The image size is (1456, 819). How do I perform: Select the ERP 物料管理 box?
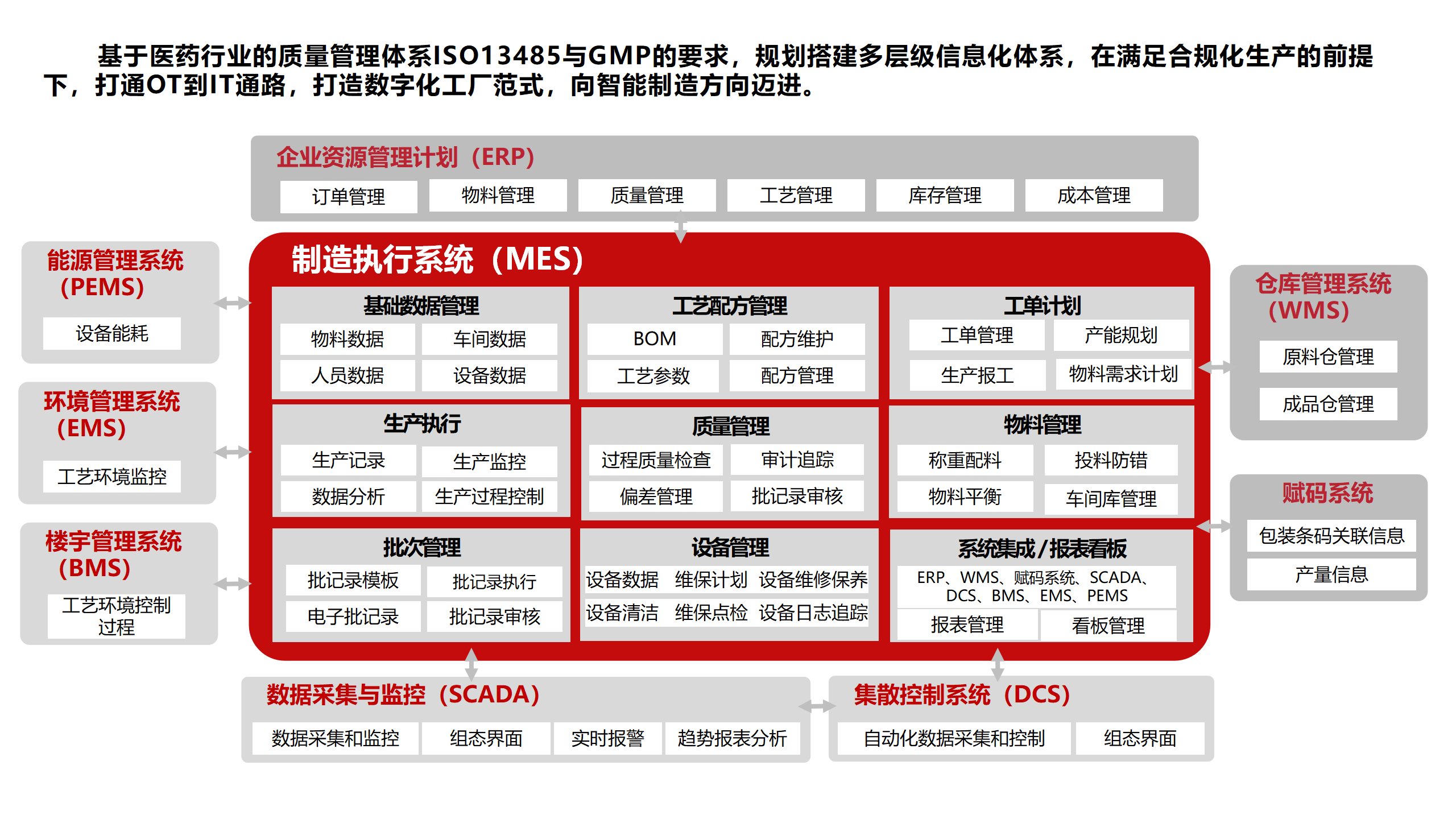click(498, 196)
